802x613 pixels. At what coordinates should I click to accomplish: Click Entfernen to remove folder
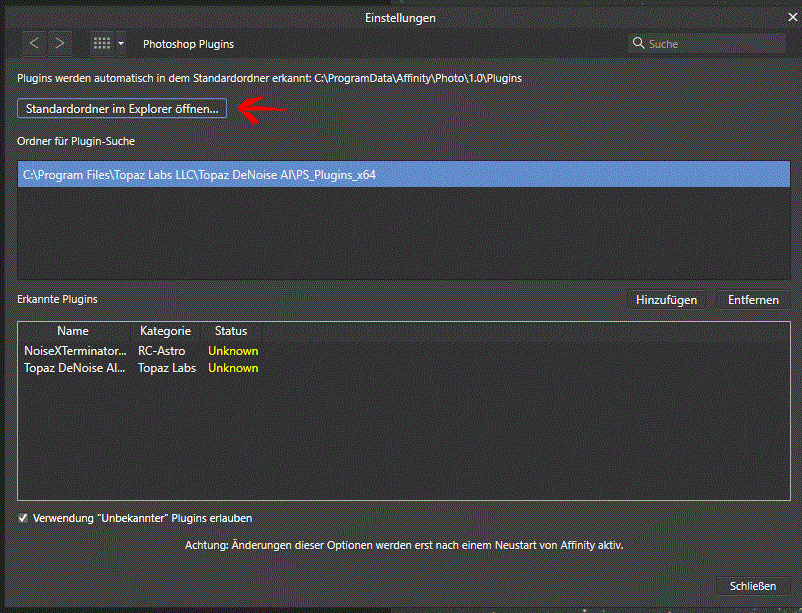tap(753, 300)
